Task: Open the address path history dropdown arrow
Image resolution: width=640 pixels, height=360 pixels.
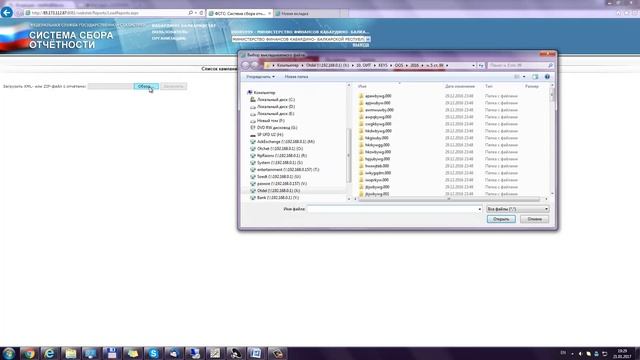Action: [473, 65]
